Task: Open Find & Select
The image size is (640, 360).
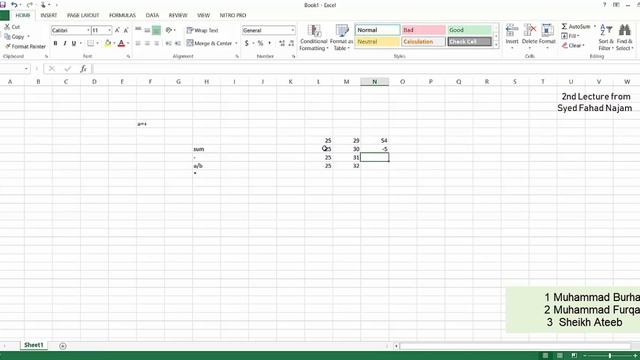Action: point(624,38)
